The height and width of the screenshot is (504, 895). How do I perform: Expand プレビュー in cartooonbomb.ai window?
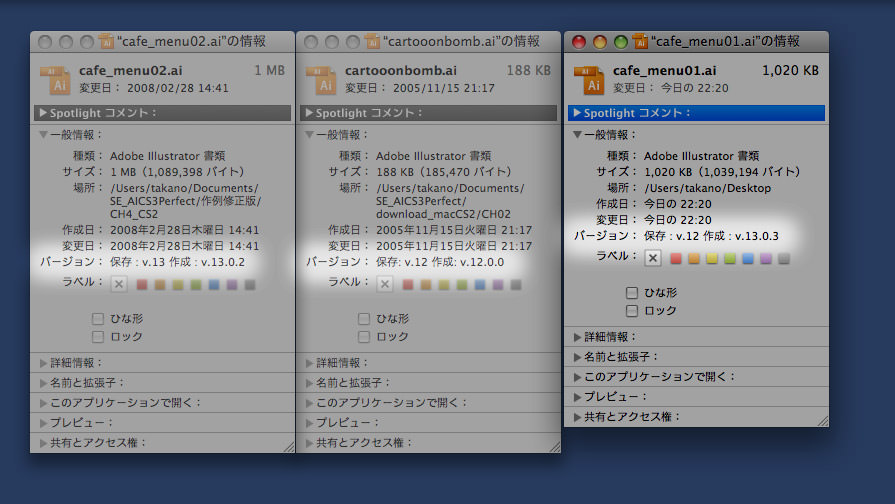pyautogui.click(x=309, y=423)
